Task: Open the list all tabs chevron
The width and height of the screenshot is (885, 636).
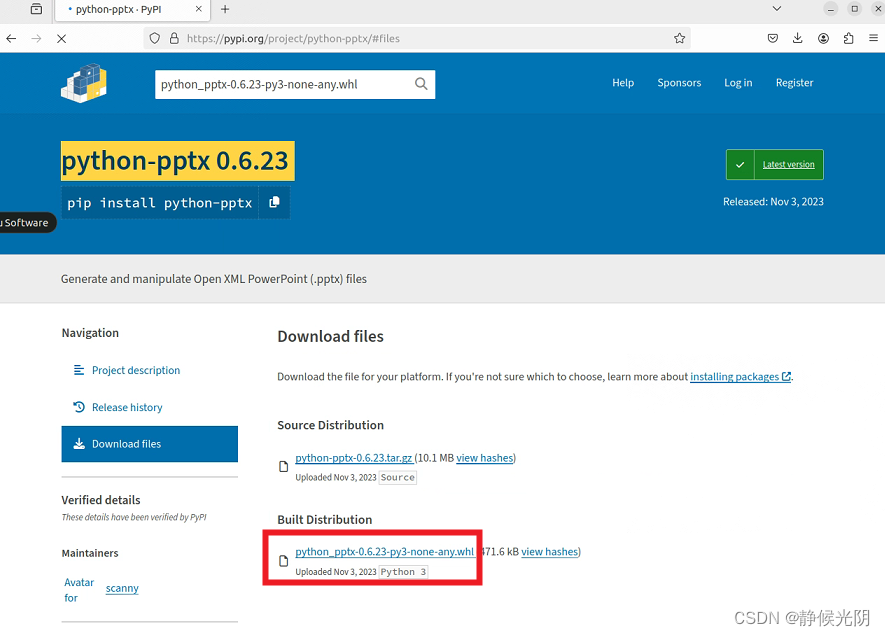Action: tap(777, 8)
